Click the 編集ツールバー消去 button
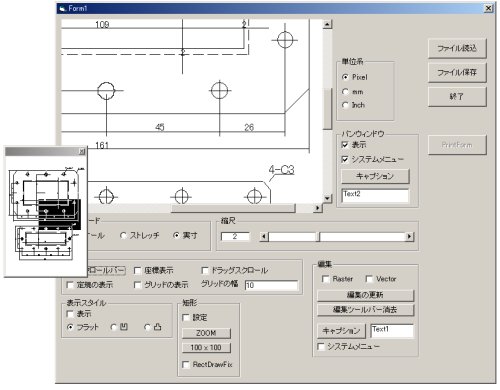The image size is (500, 390). (x=365, y=310)
